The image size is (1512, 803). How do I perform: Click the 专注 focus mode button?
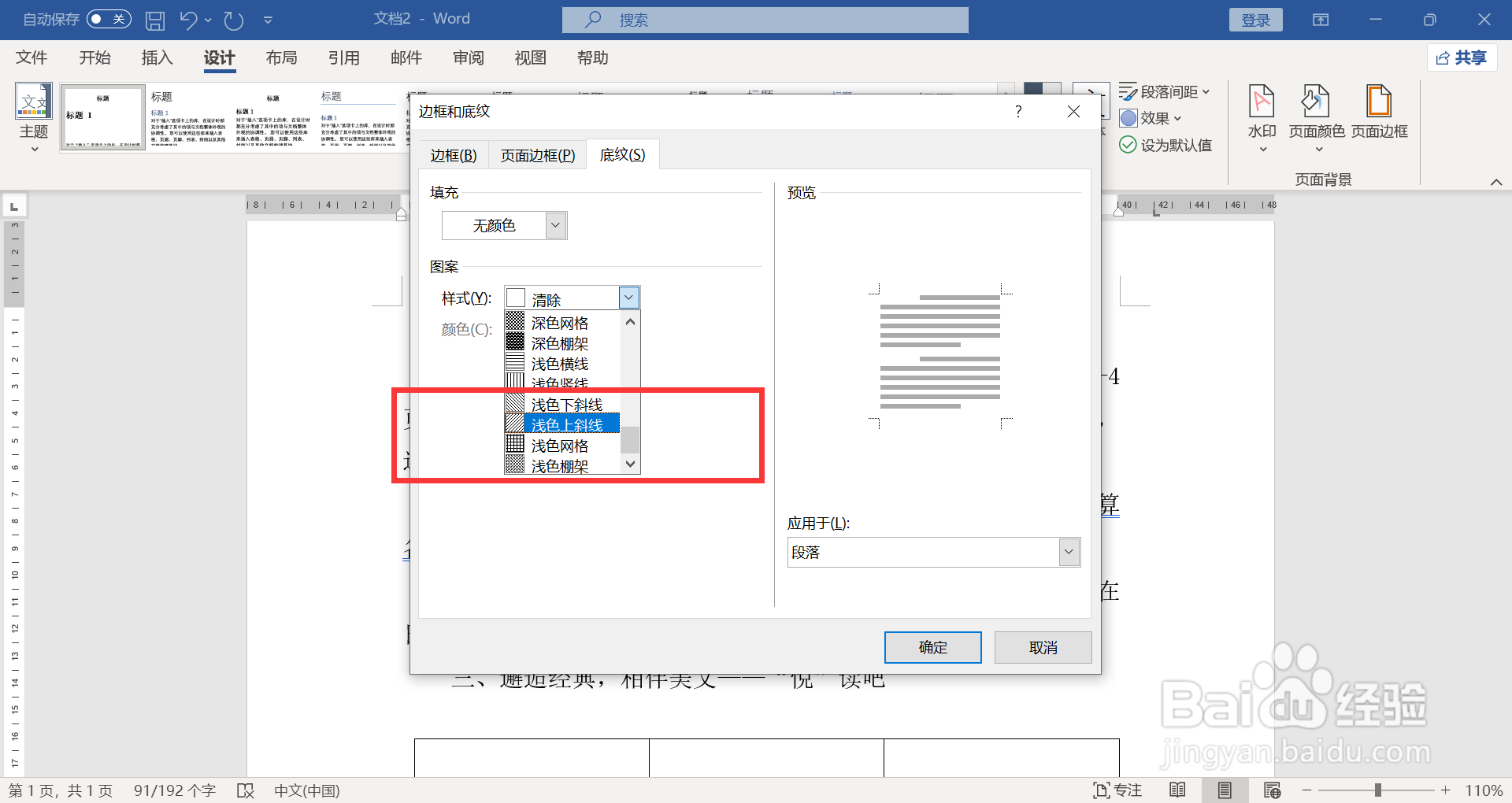[x=1117, y=790]
